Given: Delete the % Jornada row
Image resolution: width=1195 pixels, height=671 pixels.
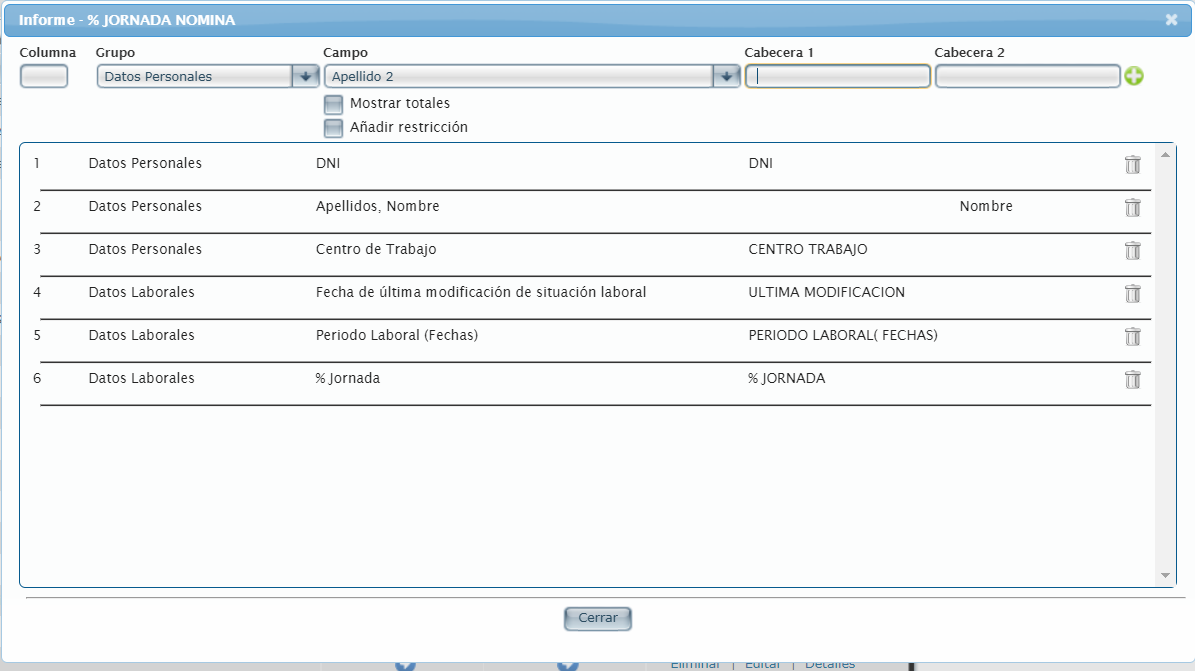Looking at the screenshot, I should pyautogui.click(x=1132, y=380).
